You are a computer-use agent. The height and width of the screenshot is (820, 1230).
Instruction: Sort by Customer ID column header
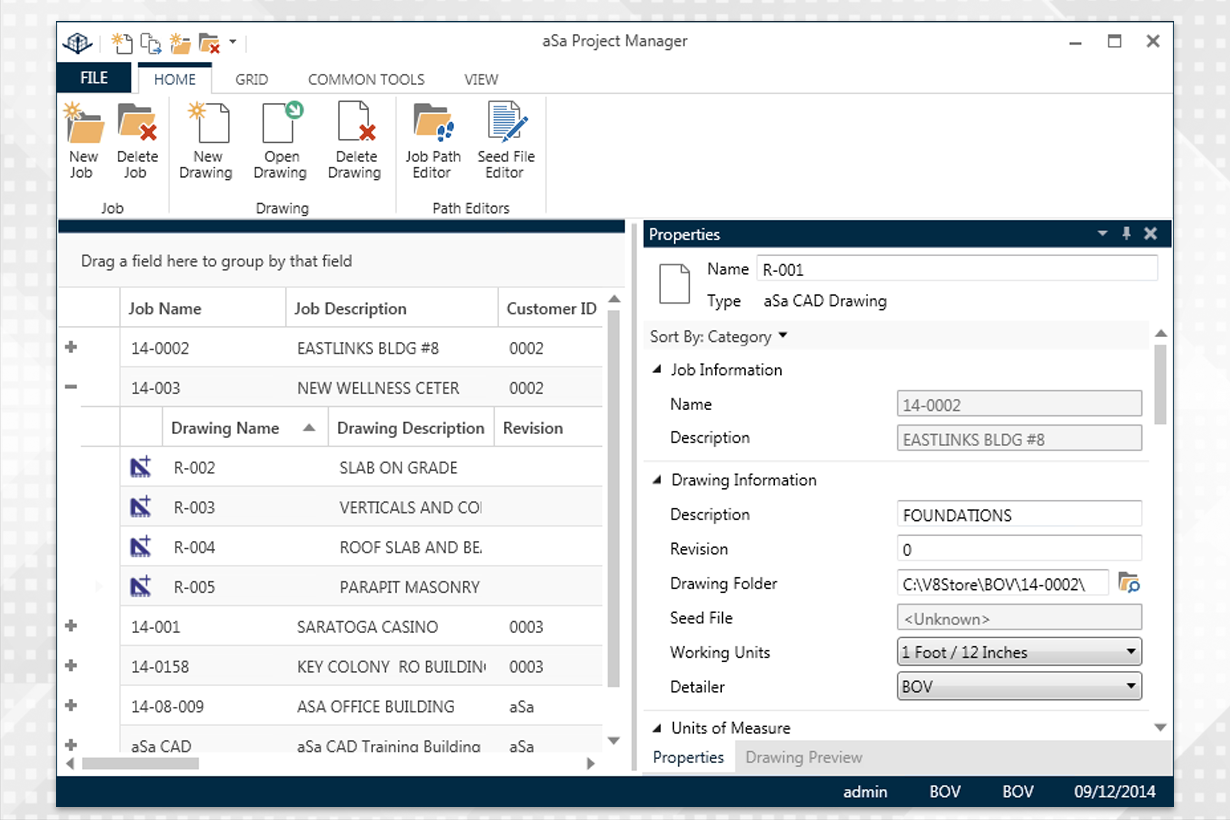tap(551, 308)
